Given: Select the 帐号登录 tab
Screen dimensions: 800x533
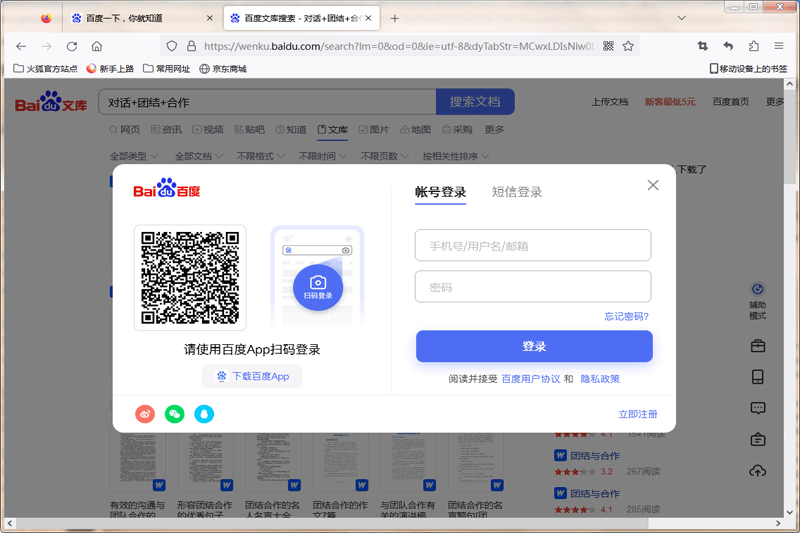Looking at the screenshot, I should click(x=440, y=192).
